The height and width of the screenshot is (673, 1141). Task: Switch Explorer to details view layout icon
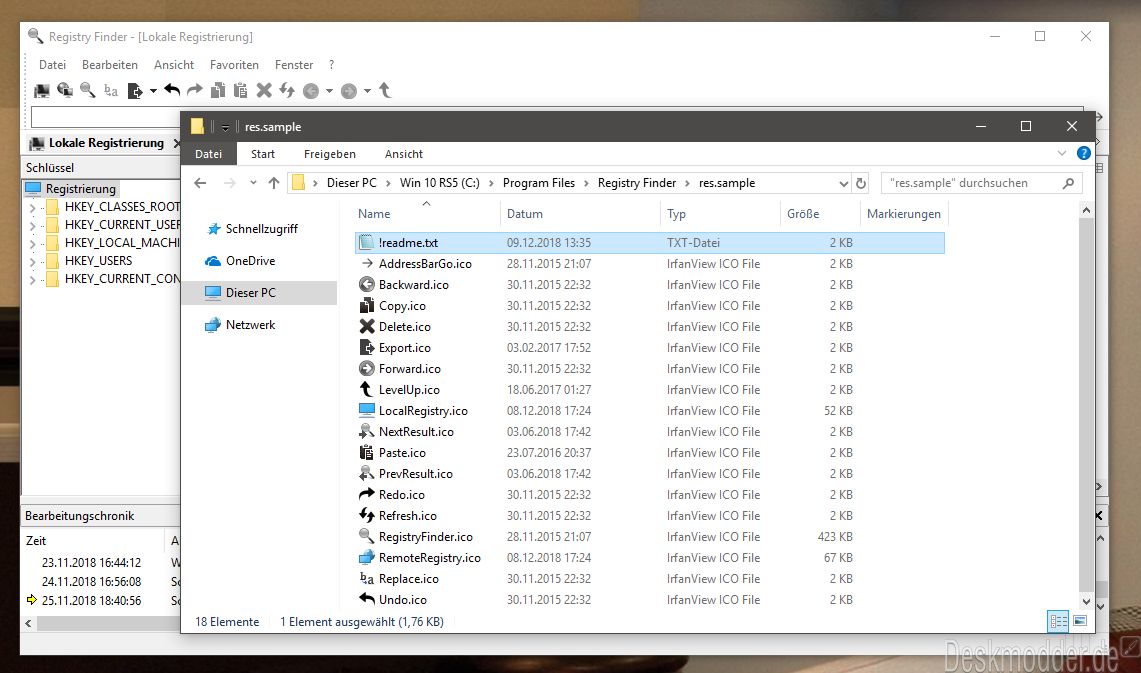pos(1058,621)
